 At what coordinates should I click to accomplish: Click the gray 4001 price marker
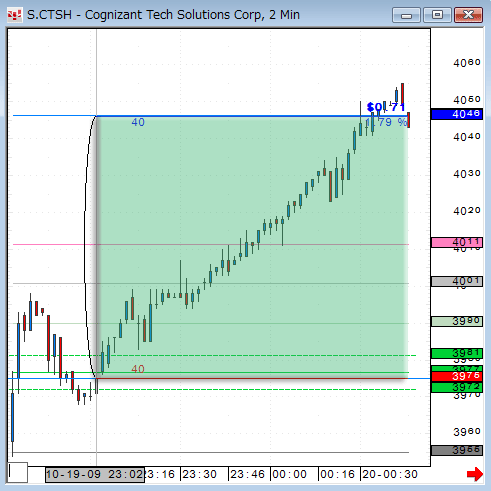457,281
